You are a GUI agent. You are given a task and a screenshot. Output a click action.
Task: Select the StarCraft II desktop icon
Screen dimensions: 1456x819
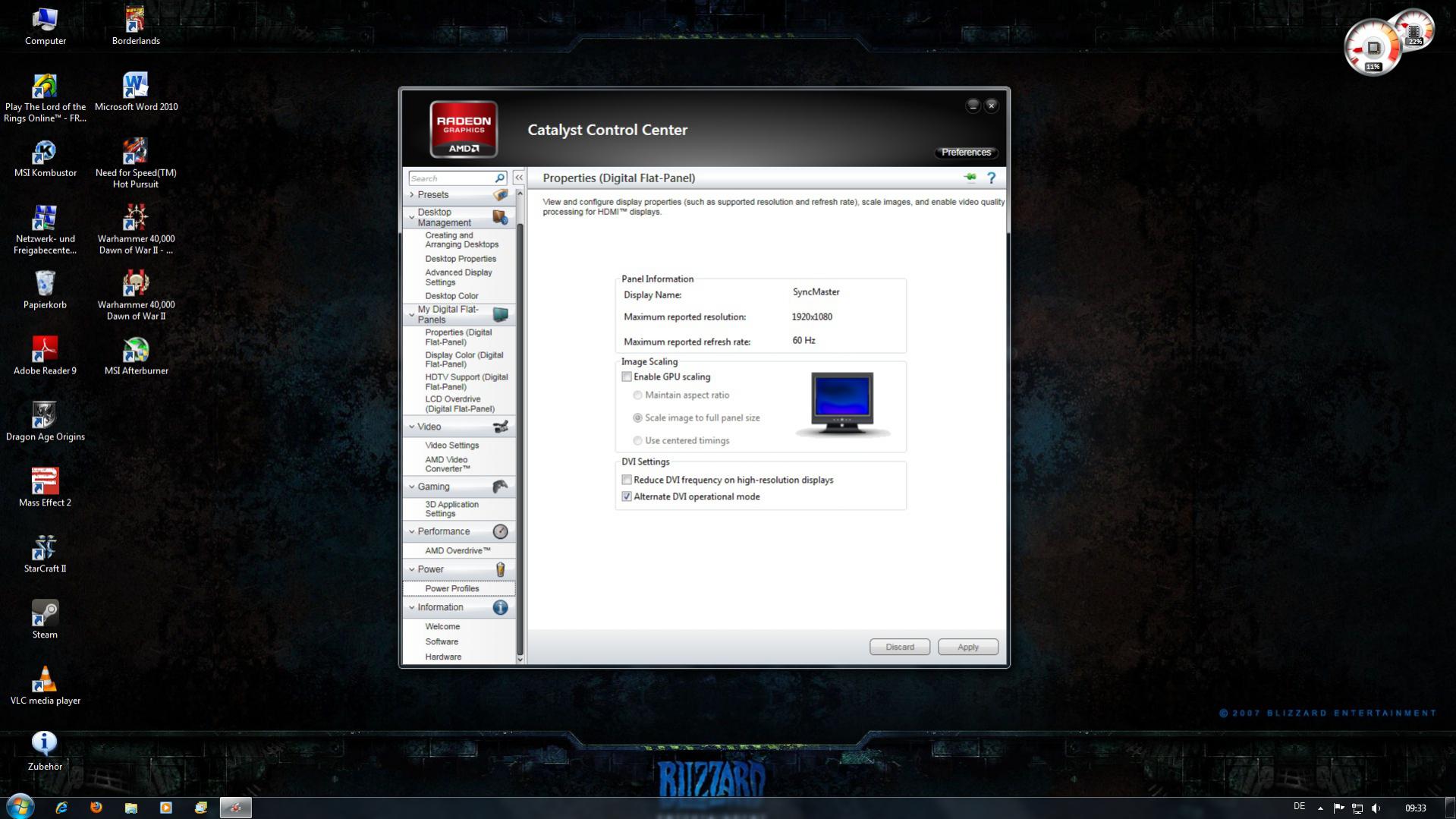[45, 553]
